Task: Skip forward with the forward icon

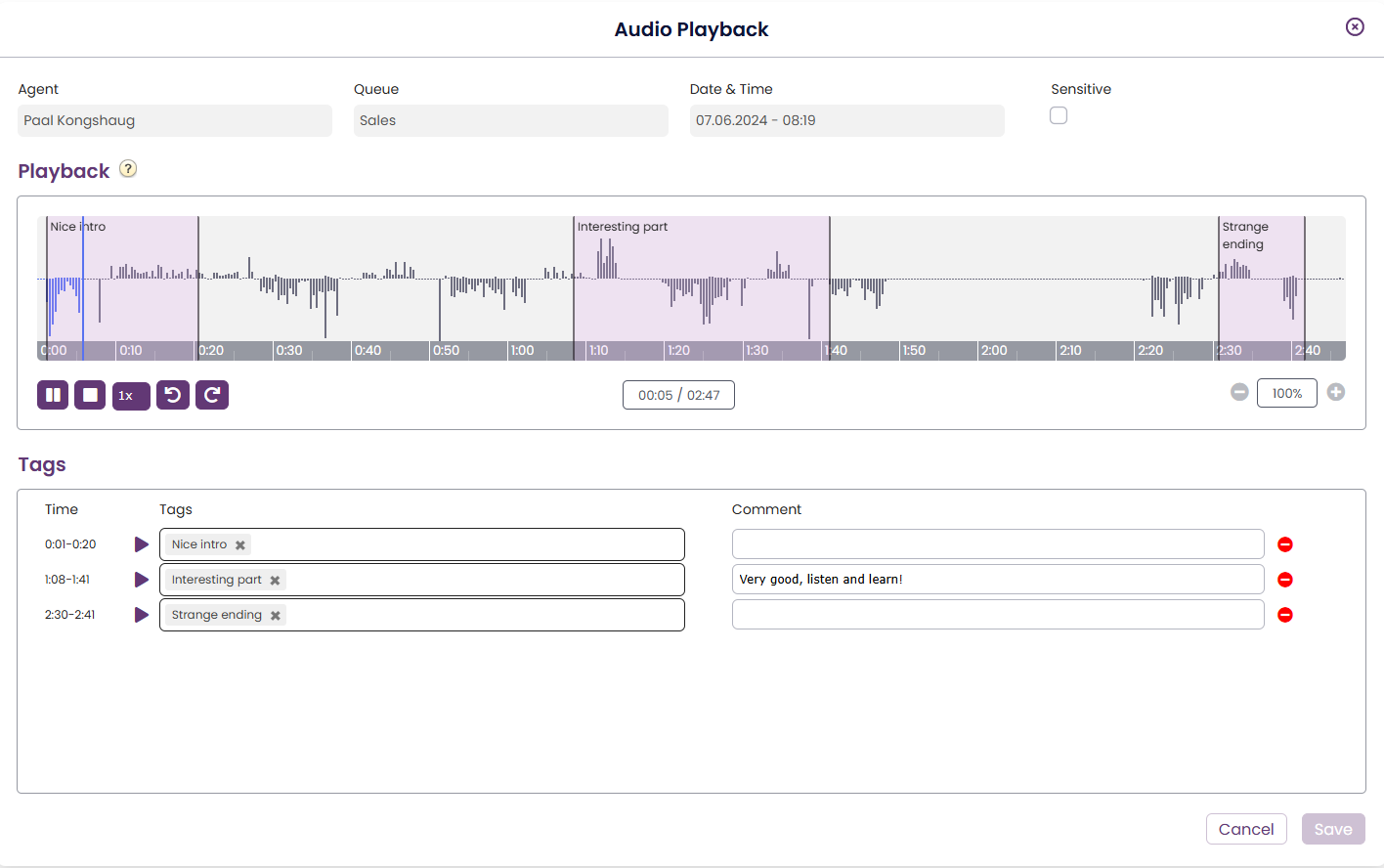Action: pyautogui.click(x=212, y=395)
